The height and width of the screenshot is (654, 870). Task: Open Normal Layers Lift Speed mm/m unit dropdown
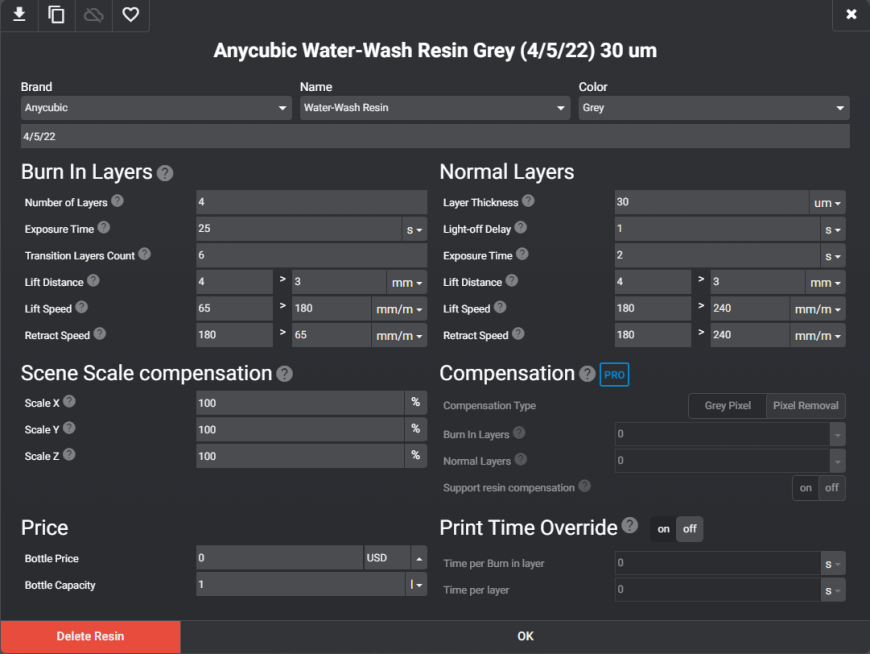tap(818, 310)
